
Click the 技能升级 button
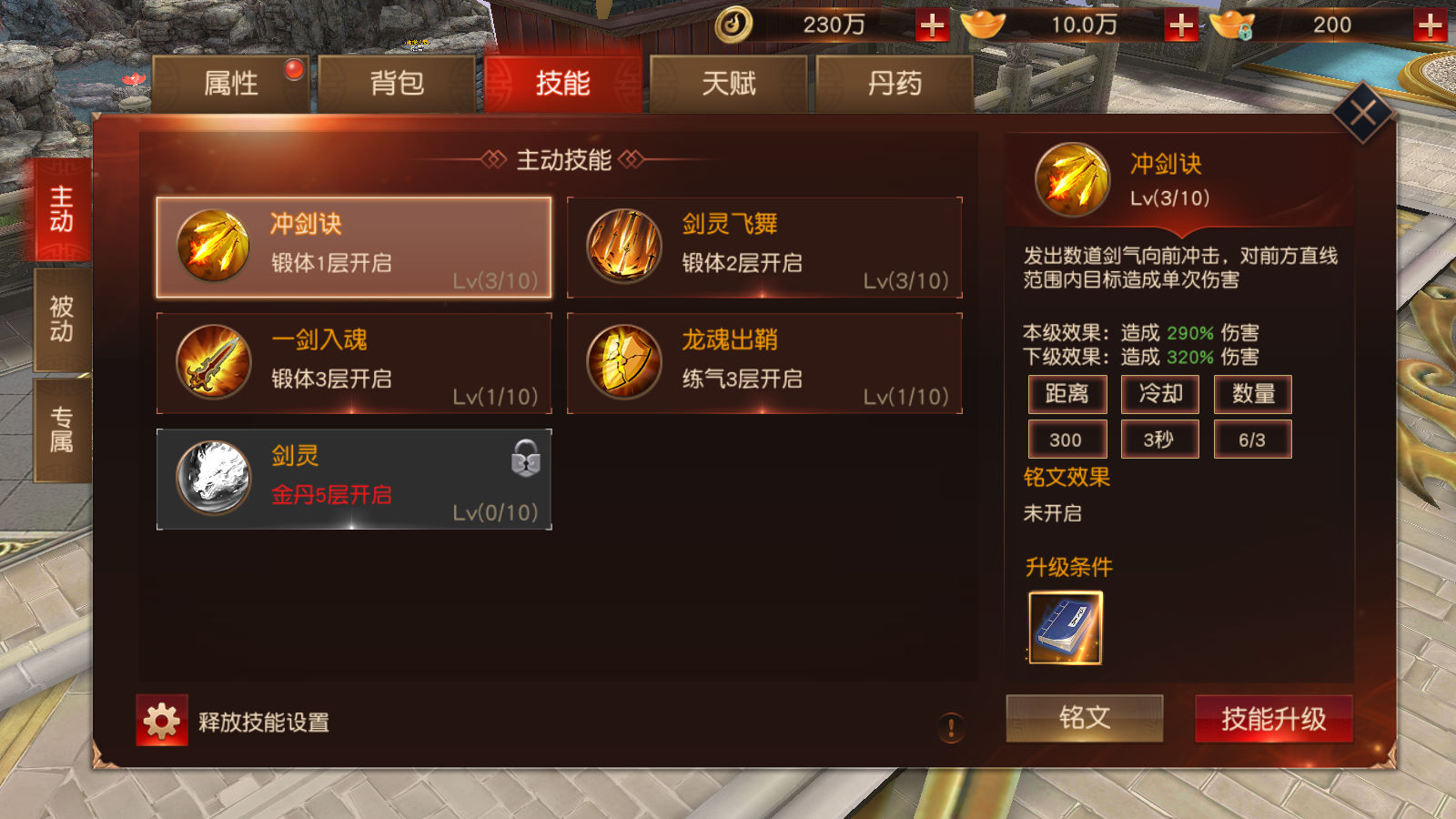pyautogui.click(x=1274, y=719)
